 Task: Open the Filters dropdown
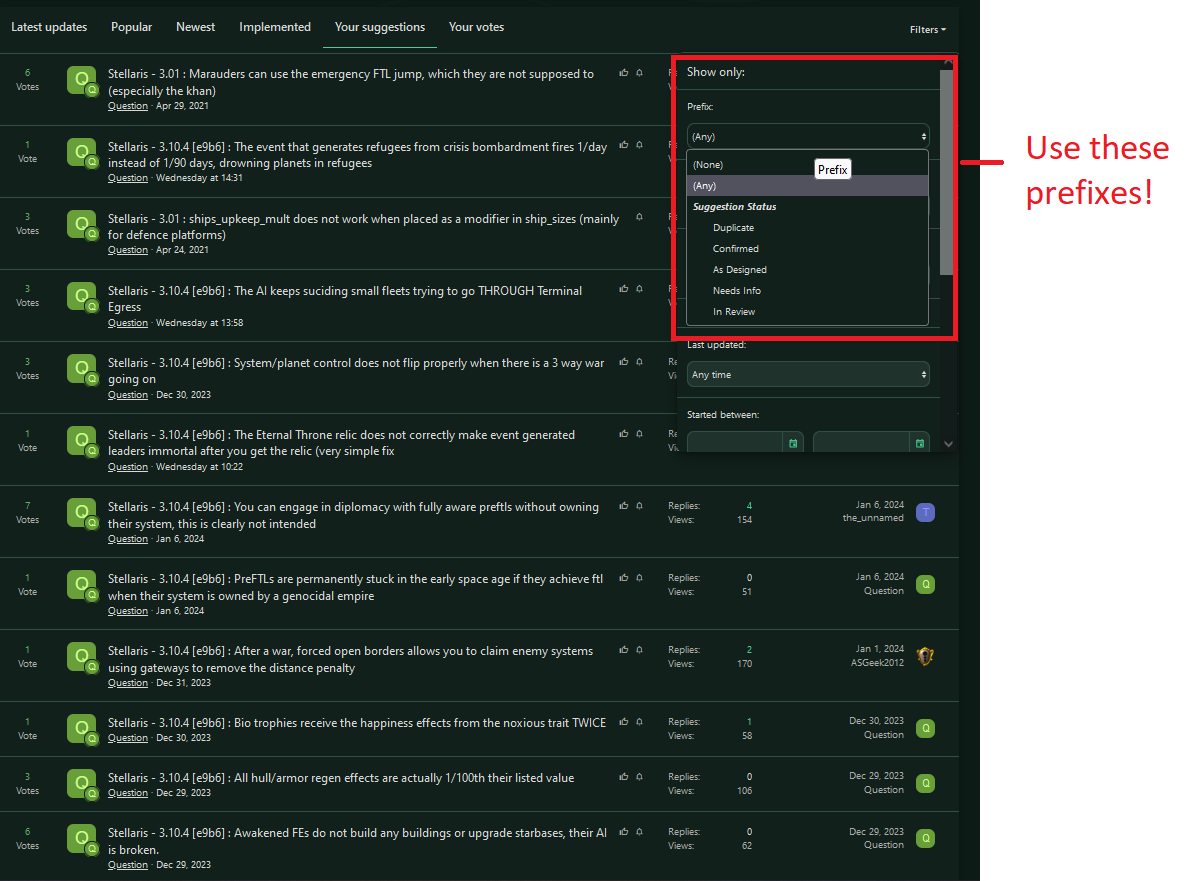pos(928,30)
